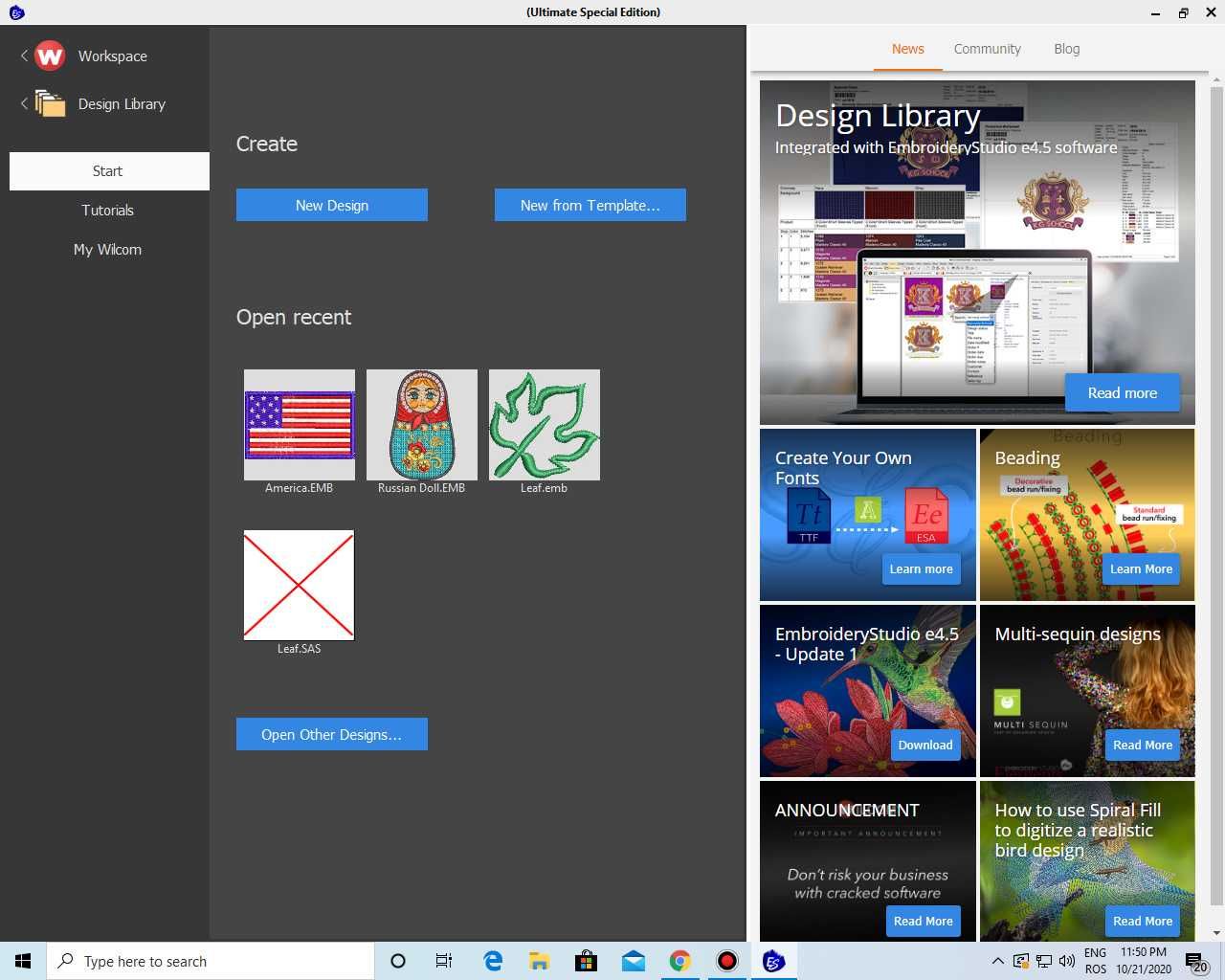Image resolution: width=1225 pixels, height=980 pixels.
Task: Launch Microsoft Edge from taskbar
Action: pos(493,961)
